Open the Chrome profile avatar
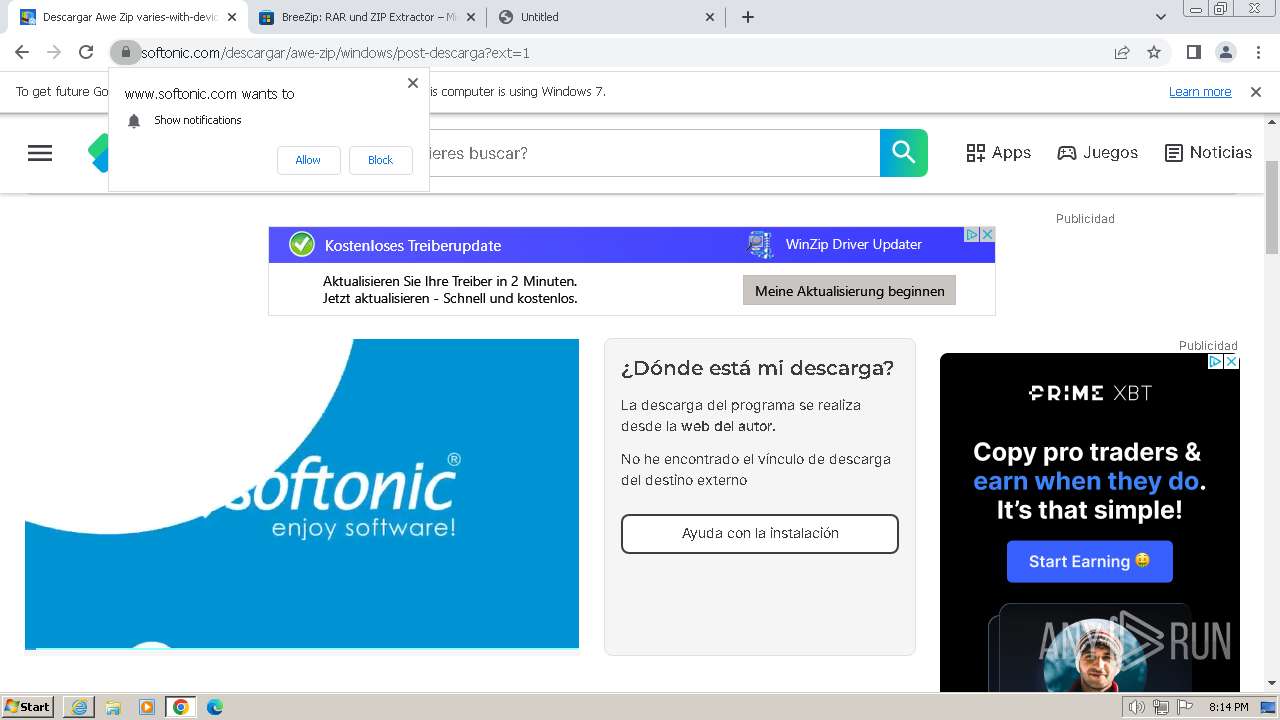 [x=1225, y=52]
